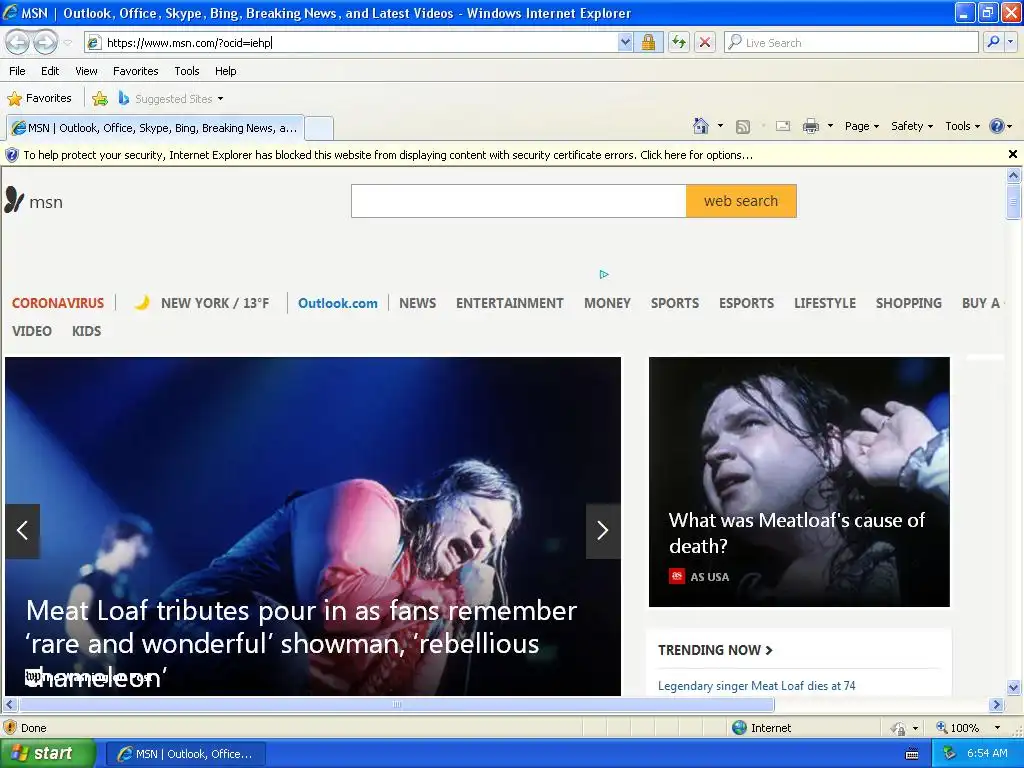1024x768 pixels.
Task: Open the CORONAVIRUS link
Action: pyautogui.click(x=57, y=303)
